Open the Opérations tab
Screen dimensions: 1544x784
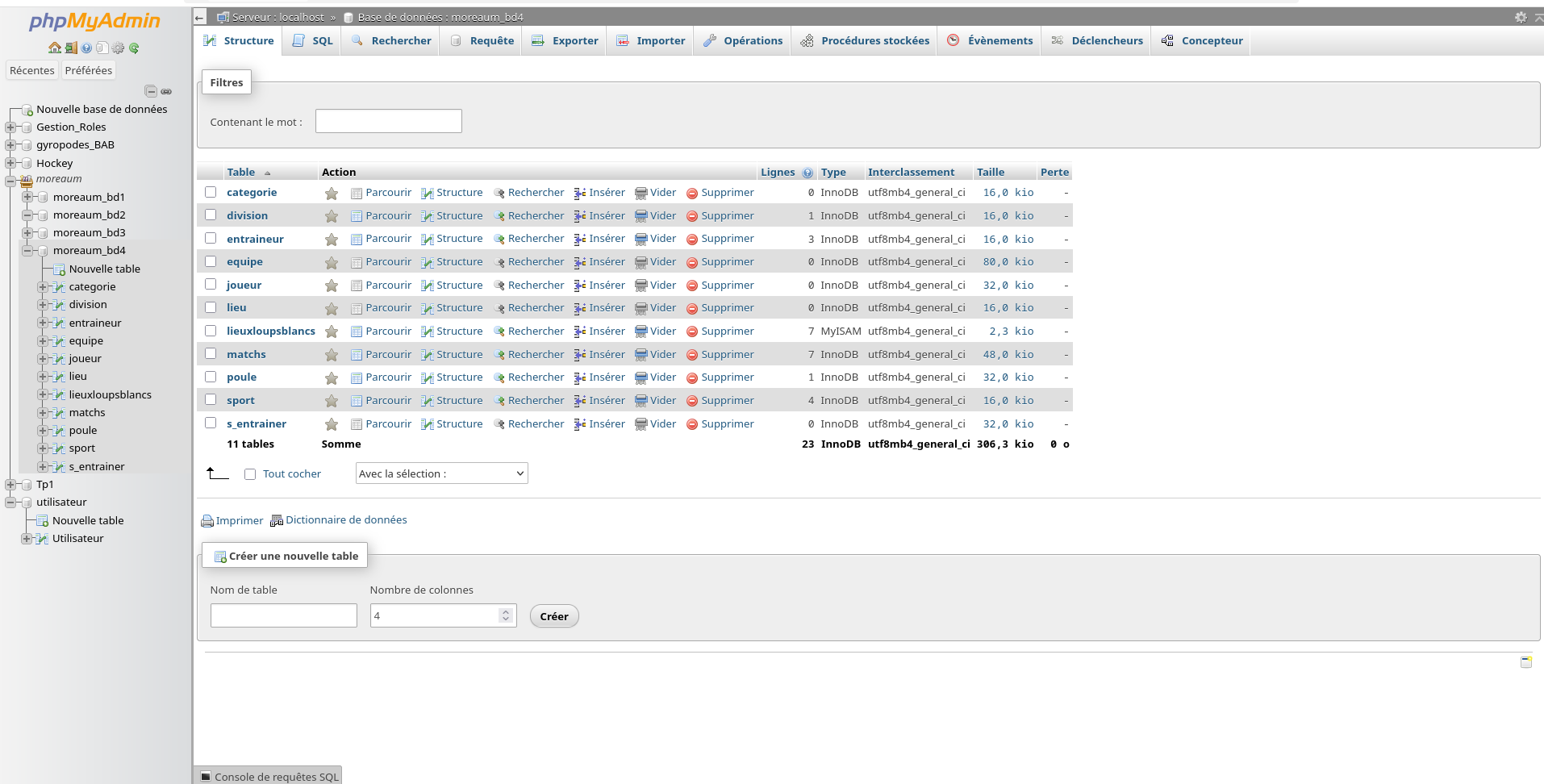(742, 41)
